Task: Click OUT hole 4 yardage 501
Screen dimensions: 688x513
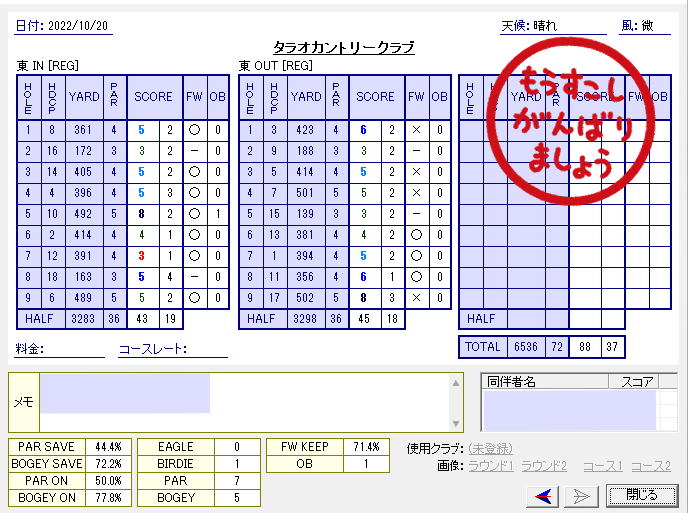Action: (x=305, y=193)
